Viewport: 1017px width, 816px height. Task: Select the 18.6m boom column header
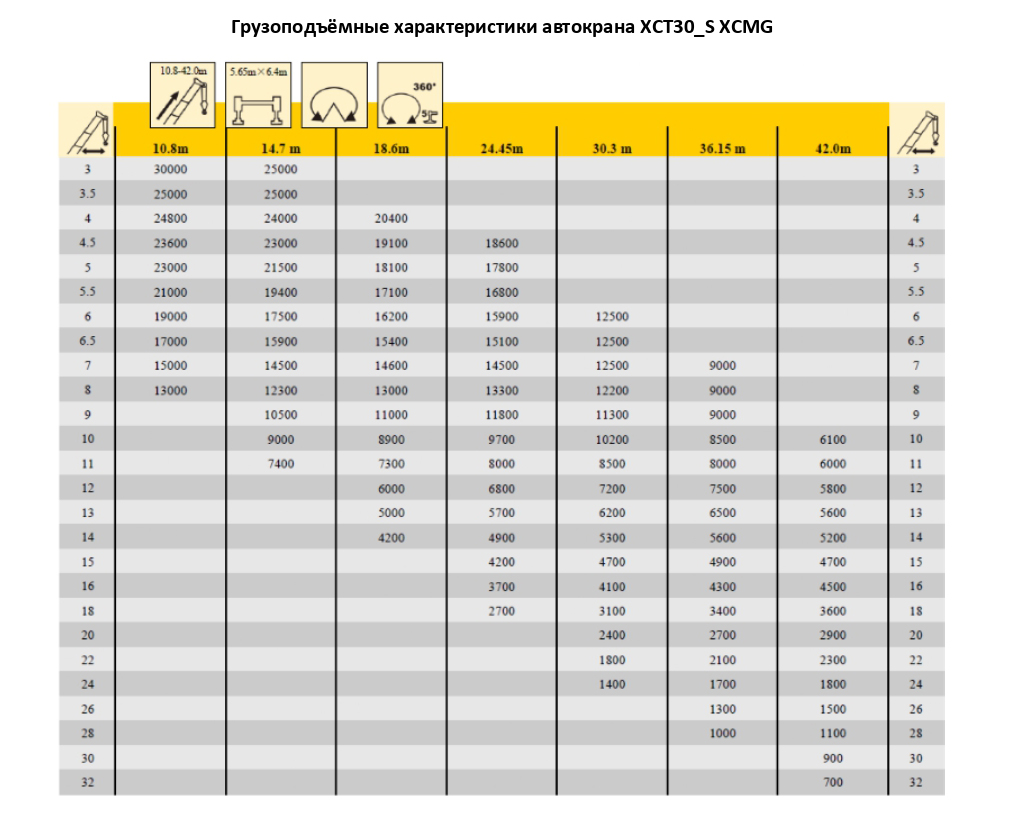(x=390, y=149)
